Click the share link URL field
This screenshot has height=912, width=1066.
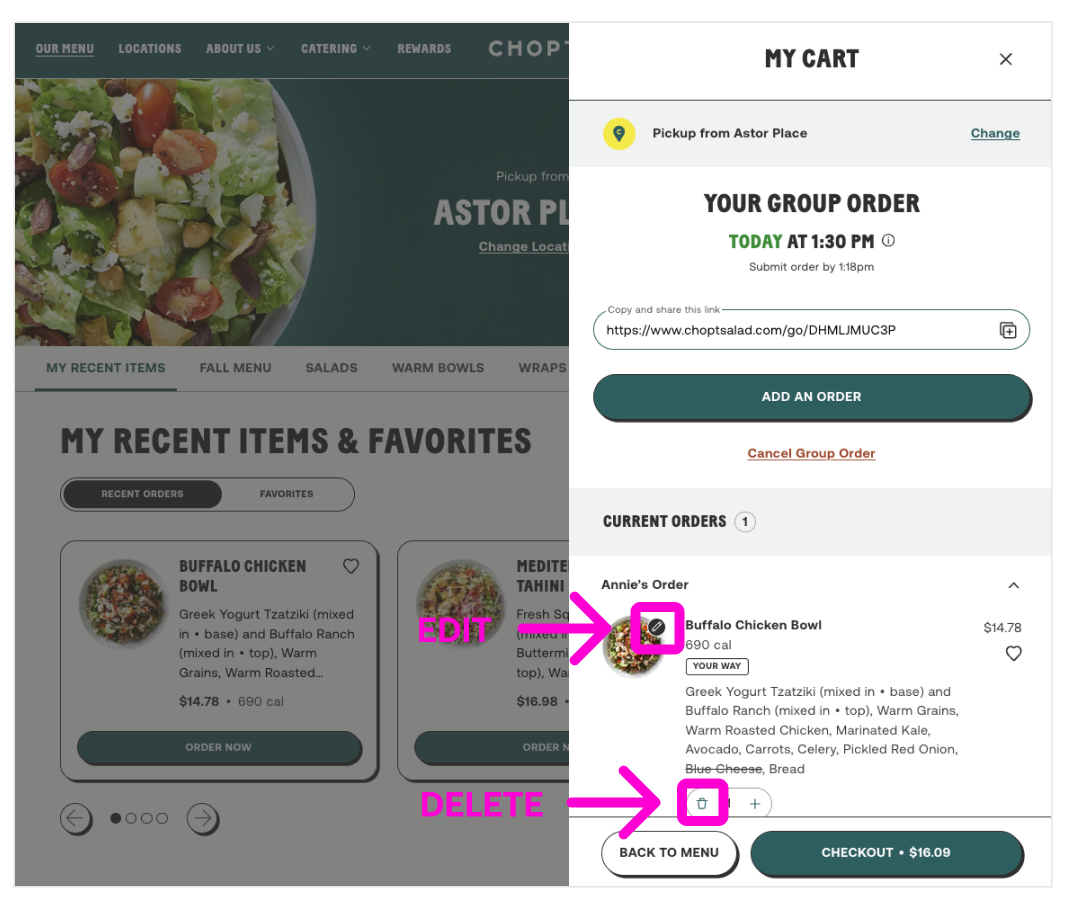(811, 330)
